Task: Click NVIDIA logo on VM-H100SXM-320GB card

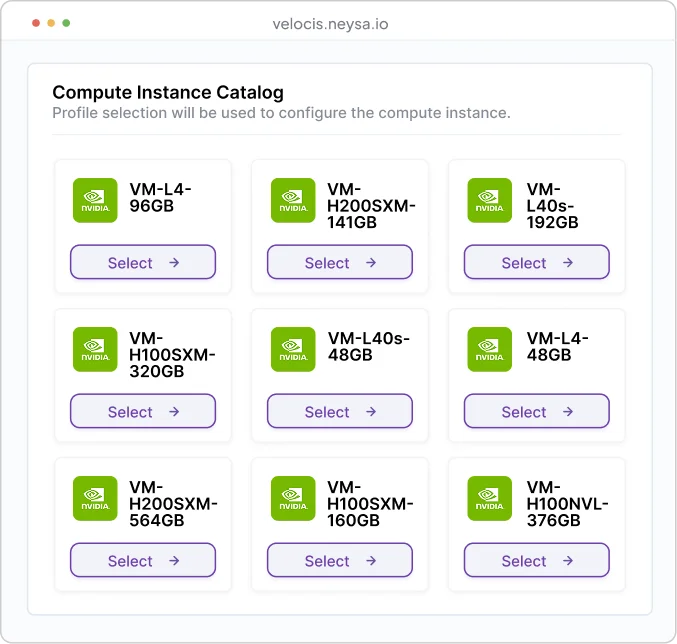Action: pyautogui.click(x=95, y=349)
